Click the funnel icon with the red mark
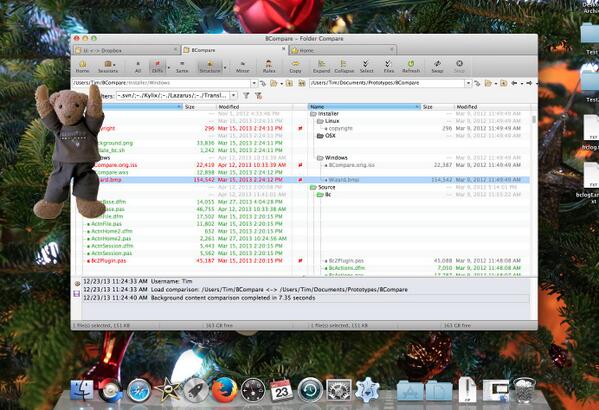The height and width of the screenshot is (410, 599). tap(259, 96)
